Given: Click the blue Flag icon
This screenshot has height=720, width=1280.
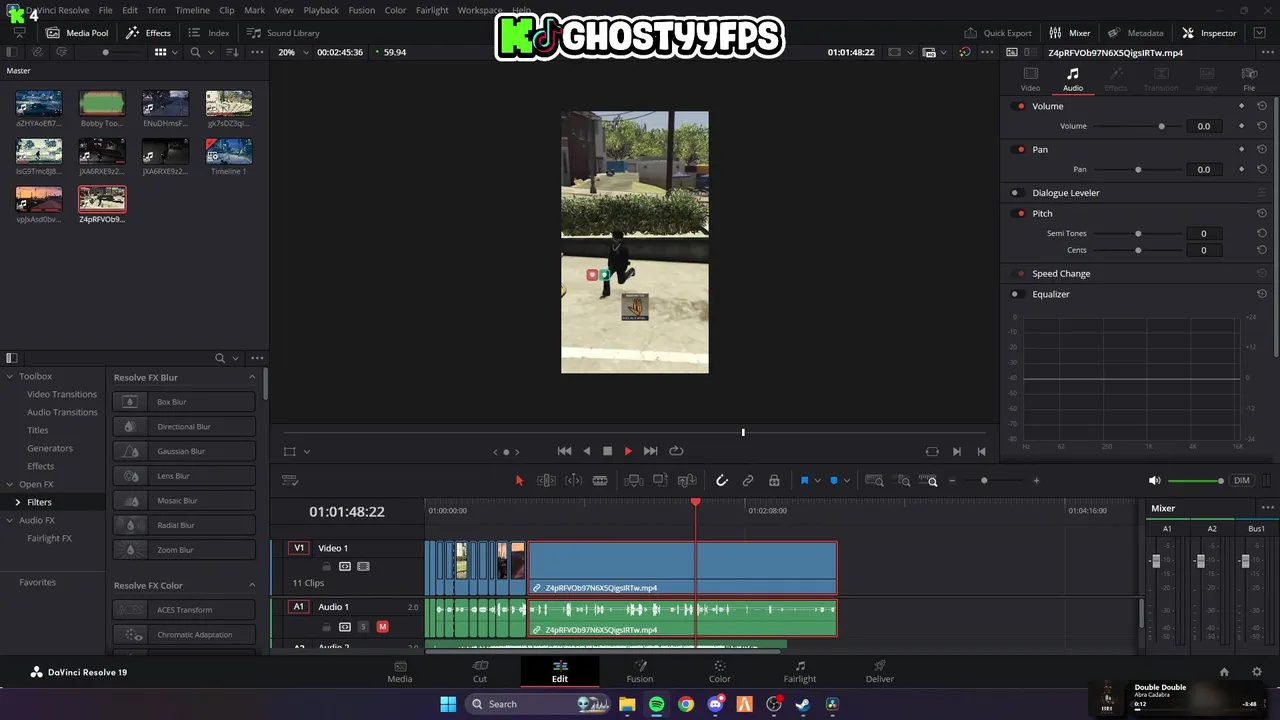Looking at the screenshot, I should click(804, 481).
